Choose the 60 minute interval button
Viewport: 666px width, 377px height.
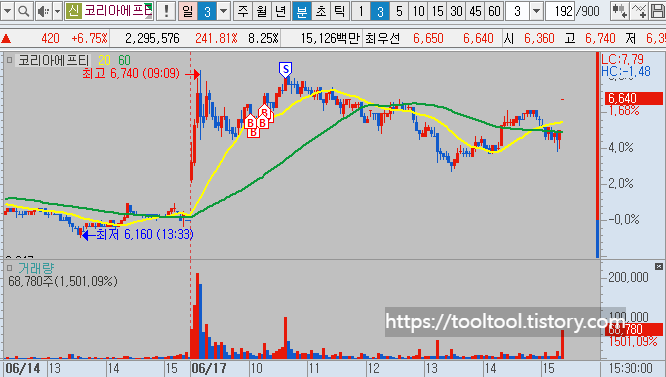click(494, 11)
